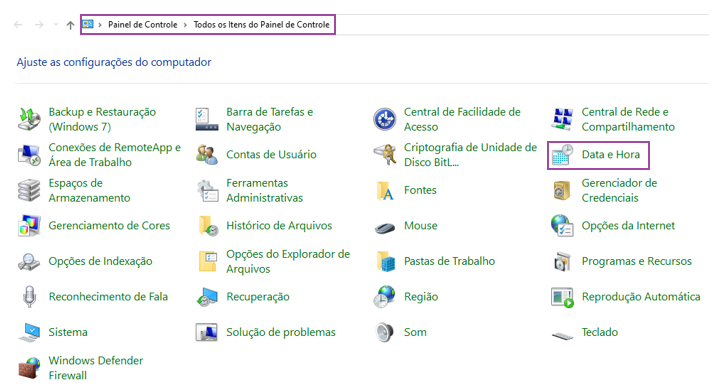Click the Control Panel address bar icon

click(88, 24)
